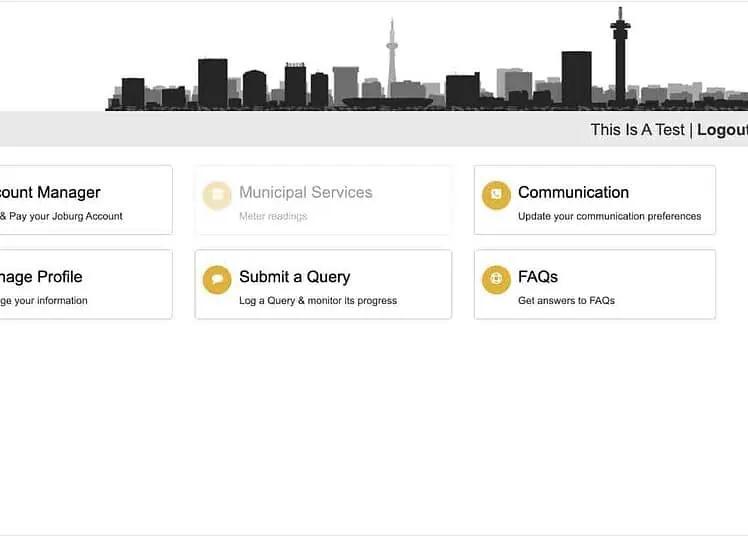
Task: Click the Communication phone icon
Action: tap(496, 195)
